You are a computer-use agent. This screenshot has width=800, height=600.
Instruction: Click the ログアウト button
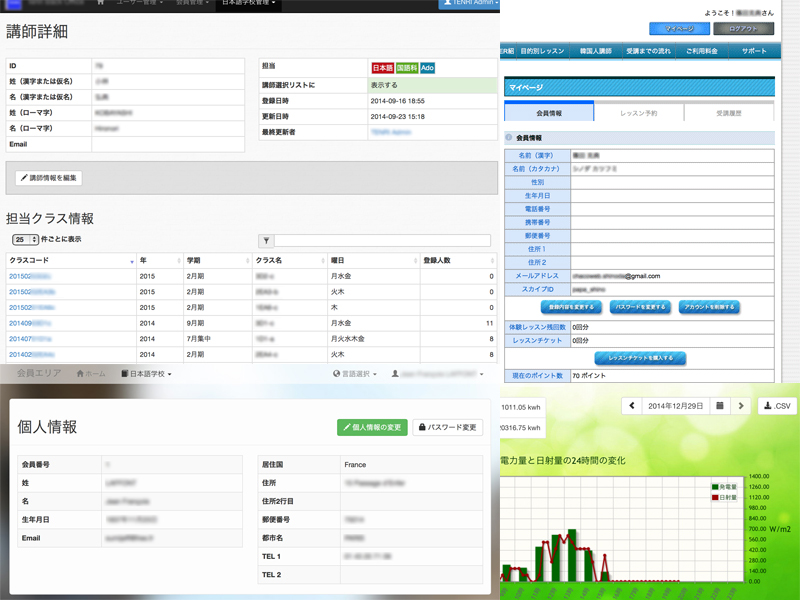743,29
